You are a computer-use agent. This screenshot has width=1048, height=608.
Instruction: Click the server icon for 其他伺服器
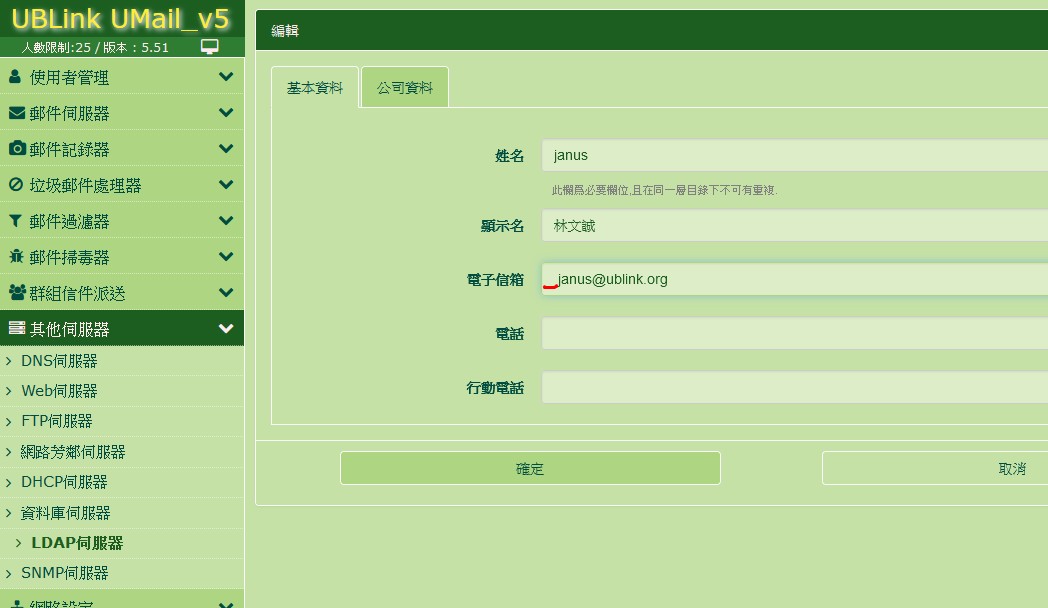click(16, 329)
